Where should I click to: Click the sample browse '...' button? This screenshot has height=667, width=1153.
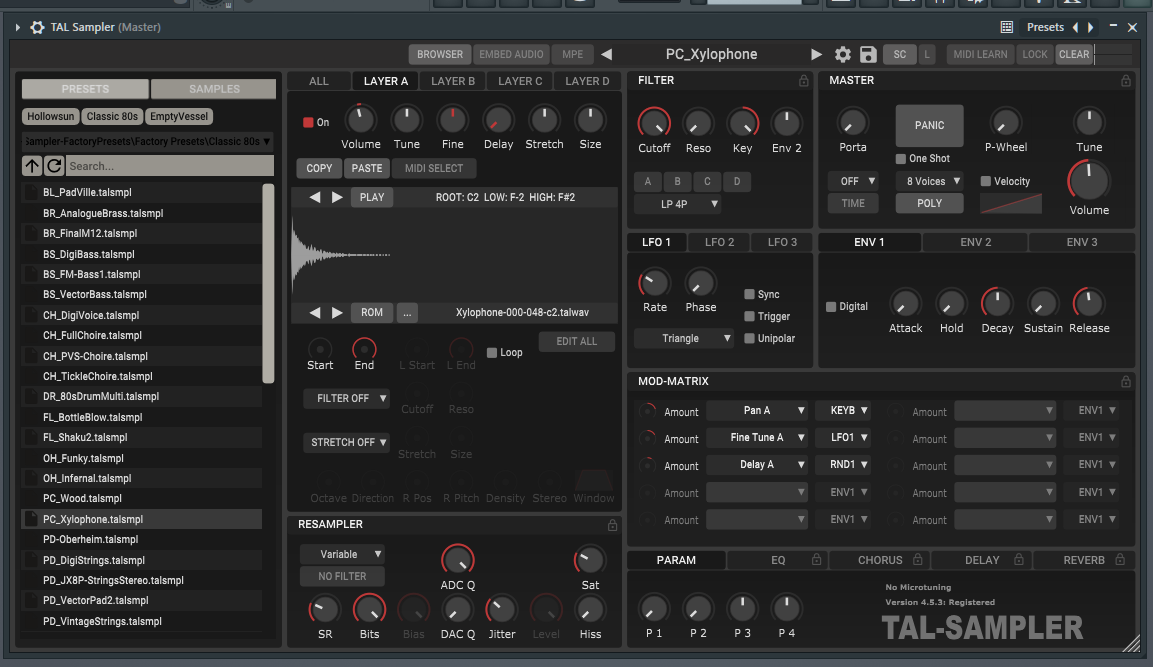[407, 313]
